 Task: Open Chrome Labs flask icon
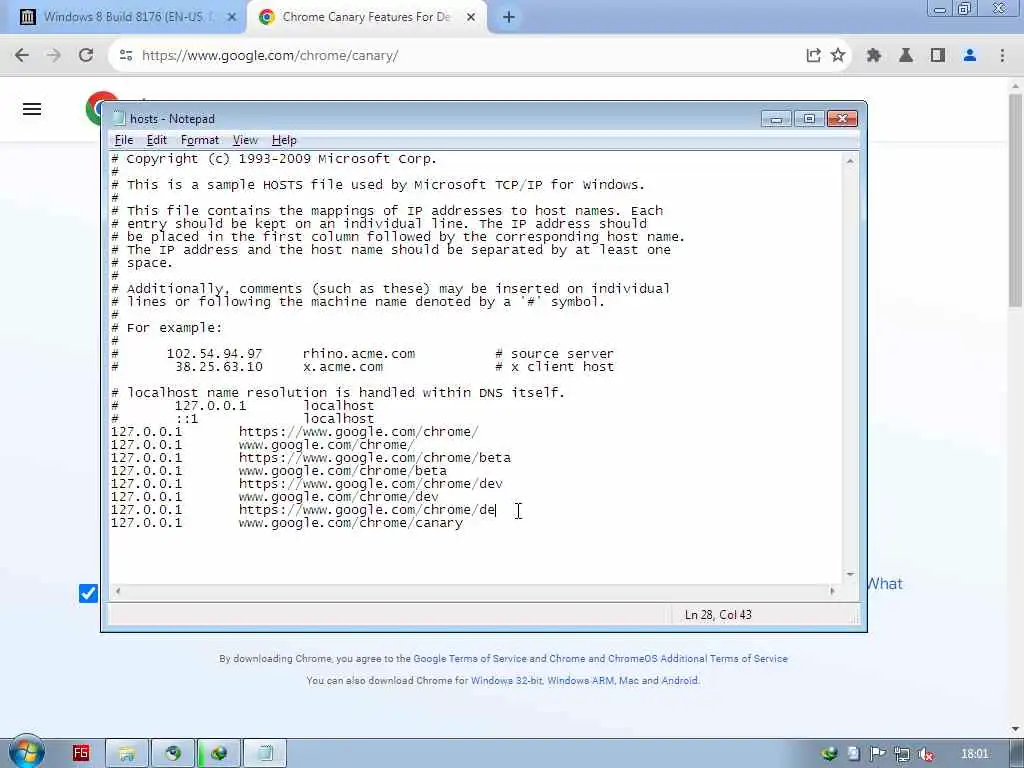click(906, 56)
